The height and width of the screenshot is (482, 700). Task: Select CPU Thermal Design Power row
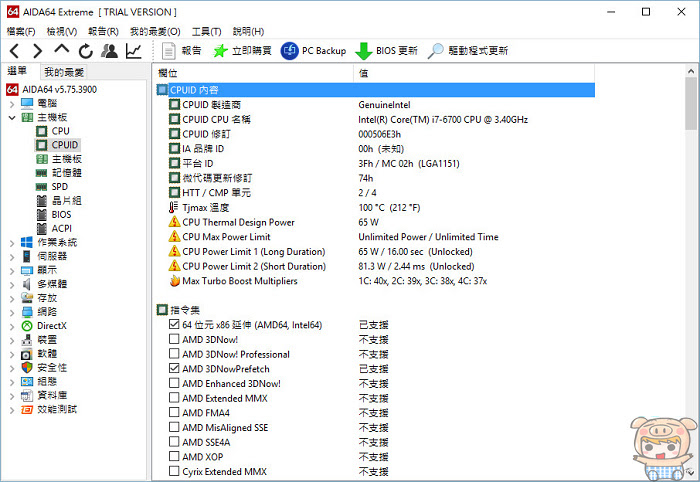click(x=375, y=222)
